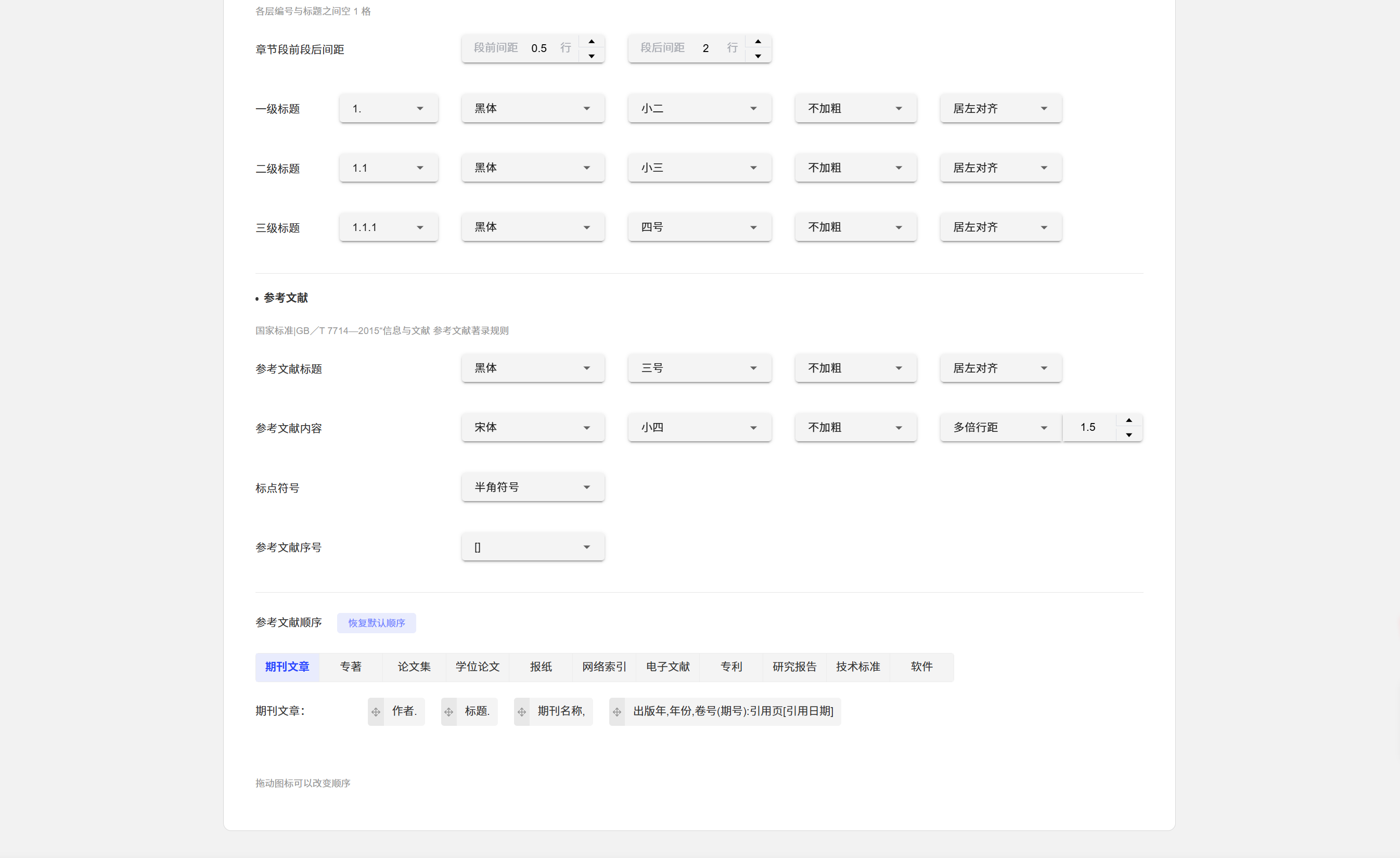Click drag handle icon beside 标题.
Screen dimensions: 1400x858
click(x=449, y=711)
